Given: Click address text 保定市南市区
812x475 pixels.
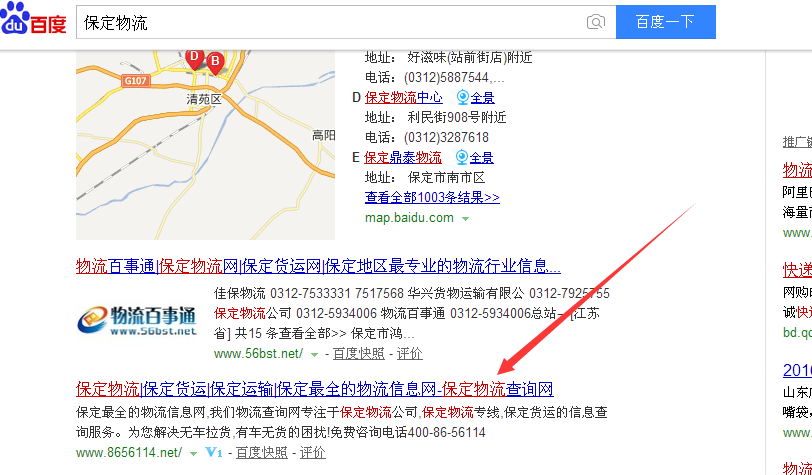Looking at the screenshot, I should [446, 178].
